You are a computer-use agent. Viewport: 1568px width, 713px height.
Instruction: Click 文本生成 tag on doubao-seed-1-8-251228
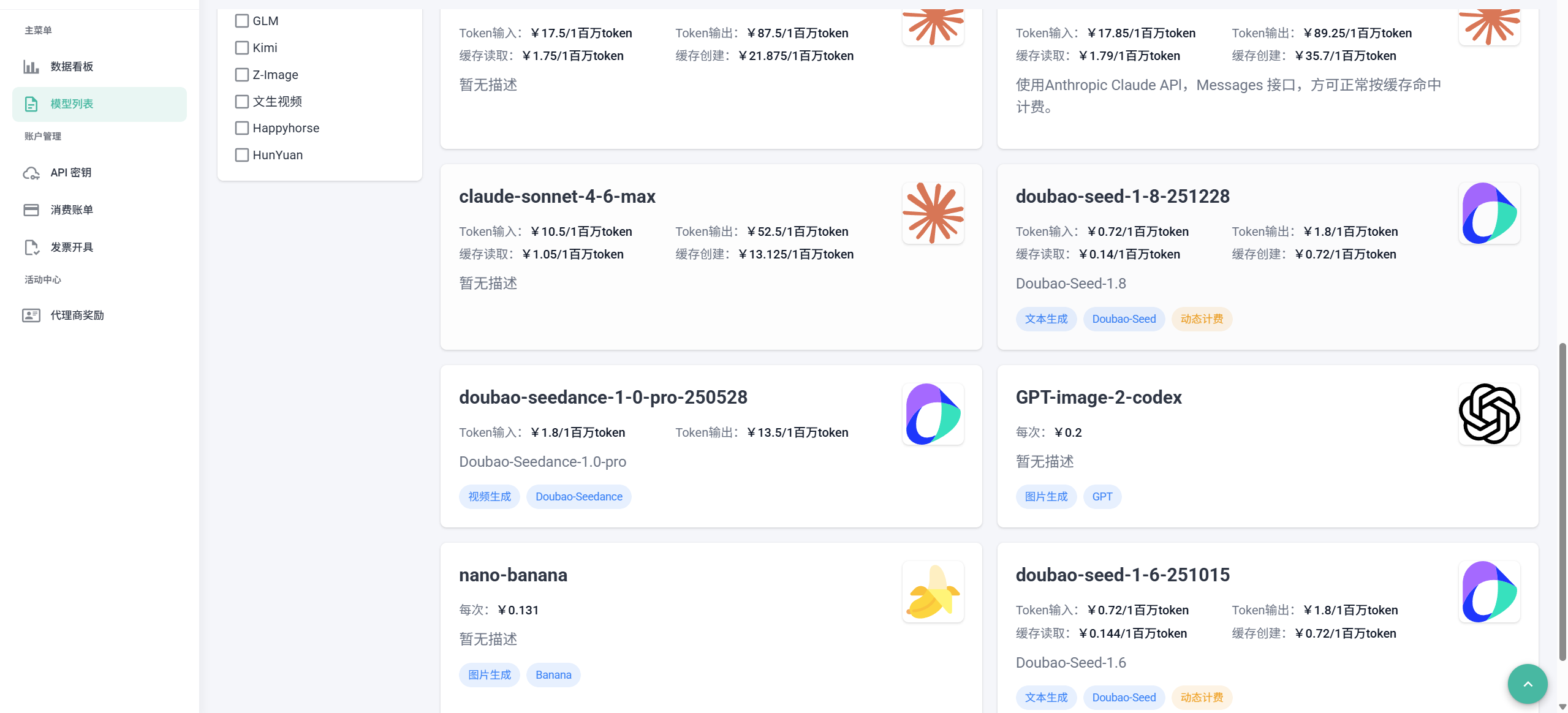(x=1046, y=319)
